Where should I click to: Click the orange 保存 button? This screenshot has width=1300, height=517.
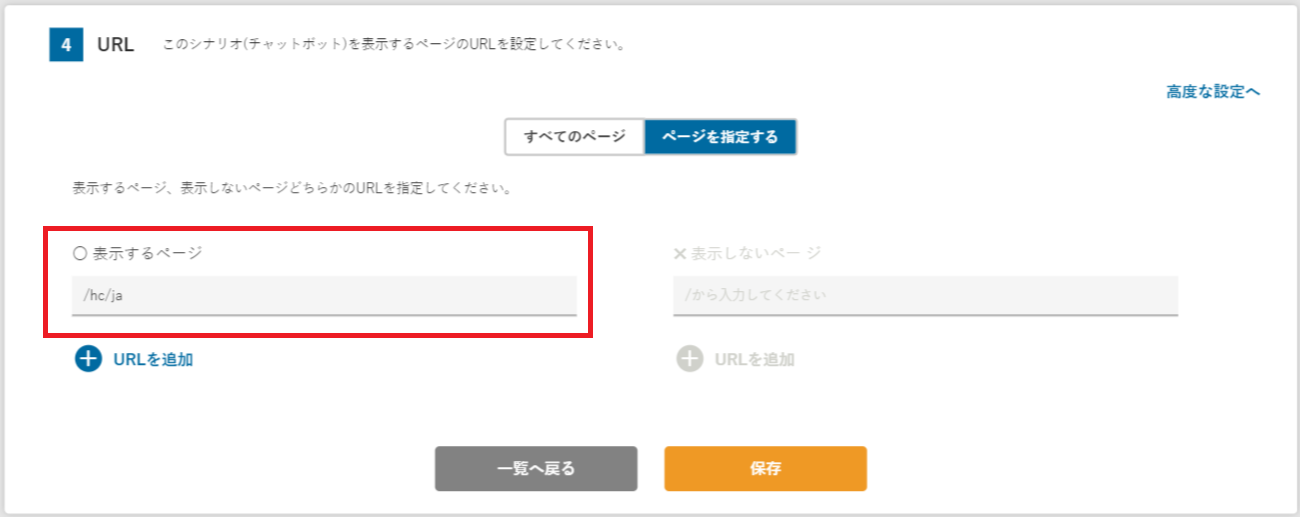[765, 468]
